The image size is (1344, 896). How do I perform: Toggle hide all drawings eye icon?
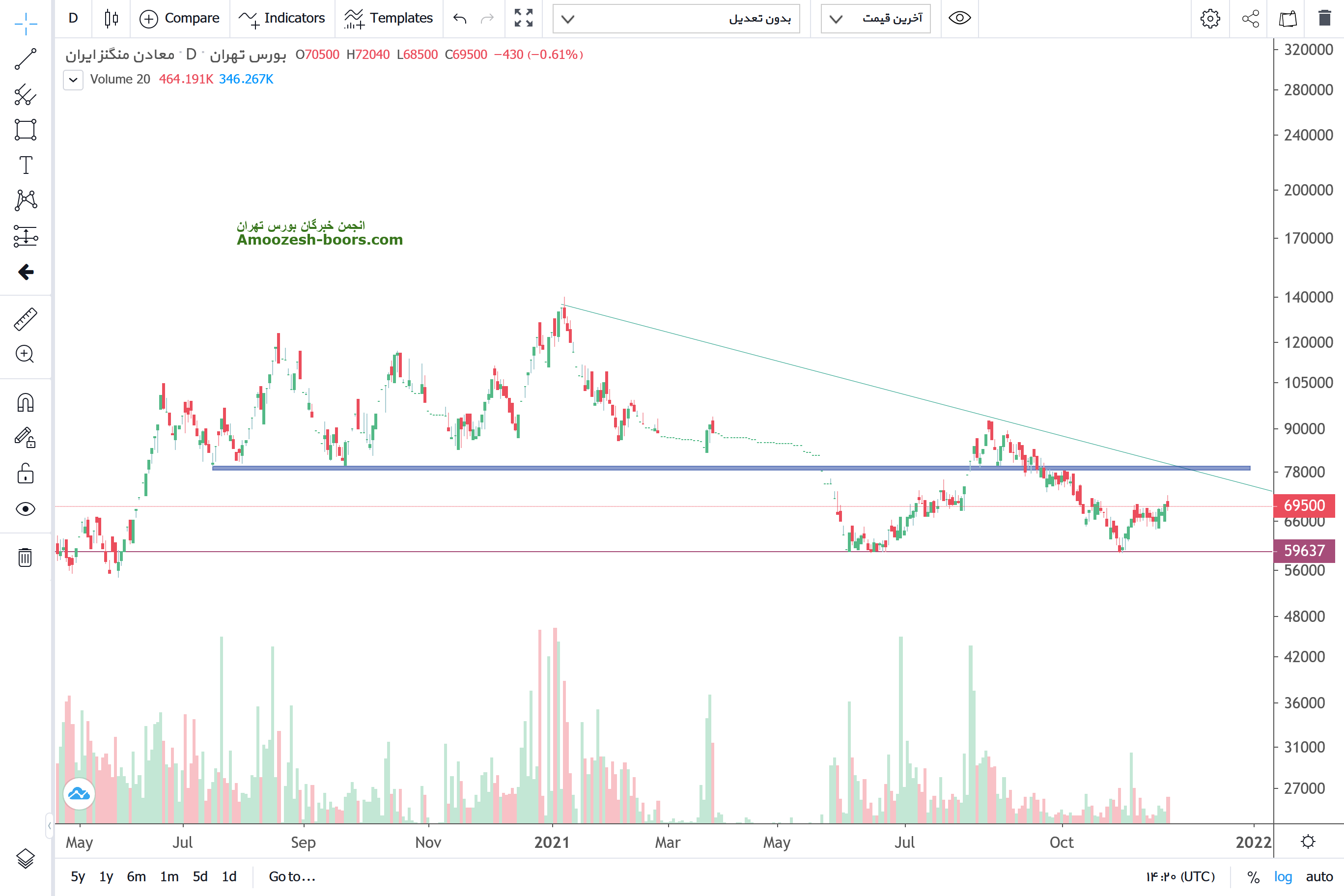point(25,508)
